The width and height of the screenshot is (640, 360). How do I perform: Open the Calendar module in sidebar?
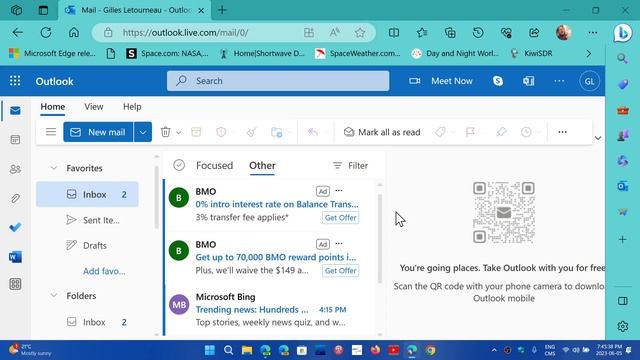click(16, 140)
